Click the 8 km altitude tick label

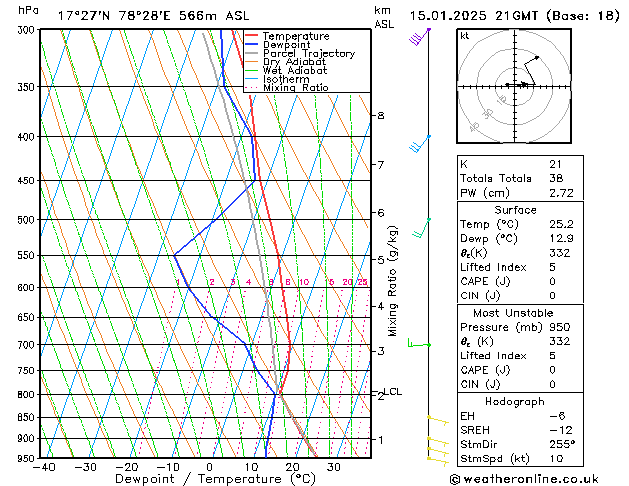click(x=381, y=115)
